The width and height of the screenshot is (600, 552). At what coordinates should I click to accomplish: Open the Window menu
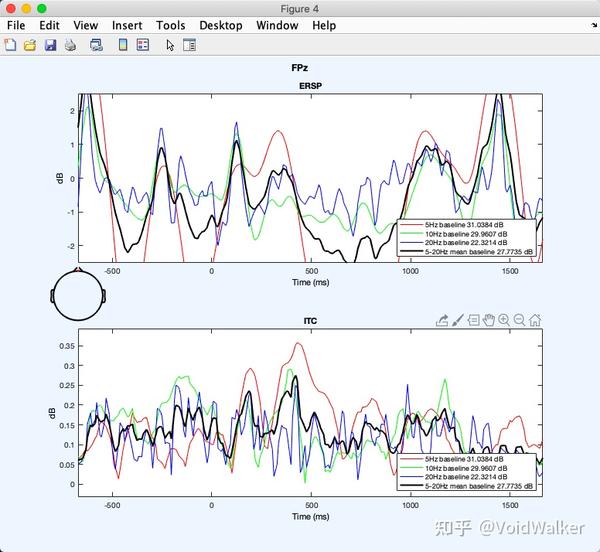tap(277, 25)
